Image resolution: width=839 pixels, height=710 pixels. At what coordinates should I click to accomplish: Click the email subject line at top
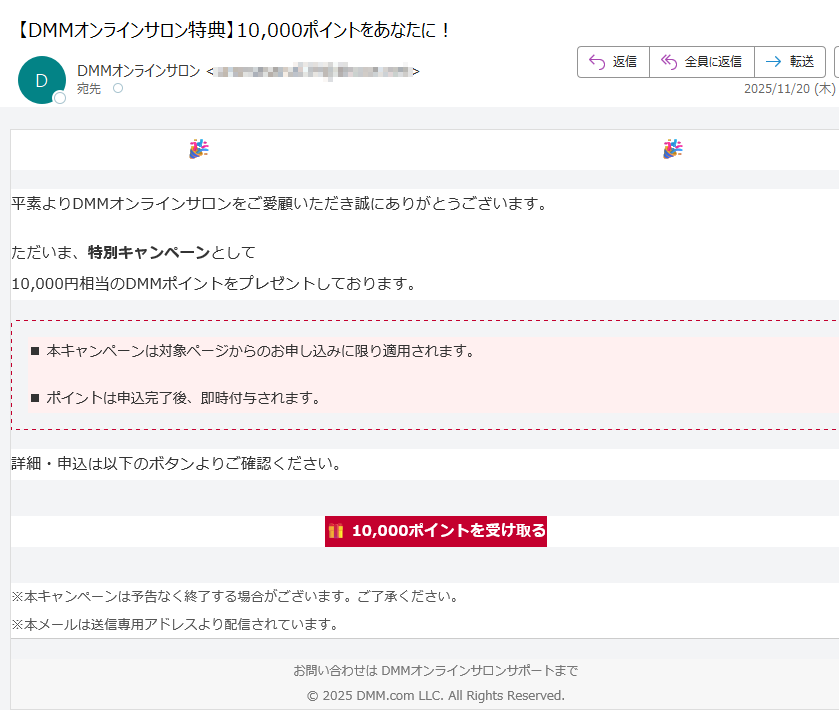[234, 30]
